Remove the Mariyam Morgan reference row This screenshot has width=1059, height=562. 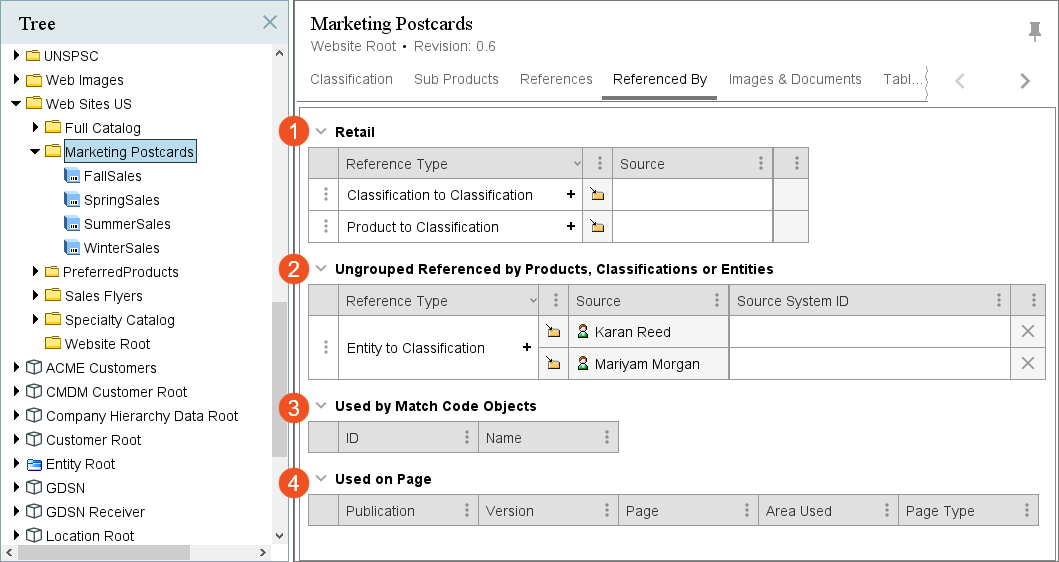click(x=1027, y=364)
